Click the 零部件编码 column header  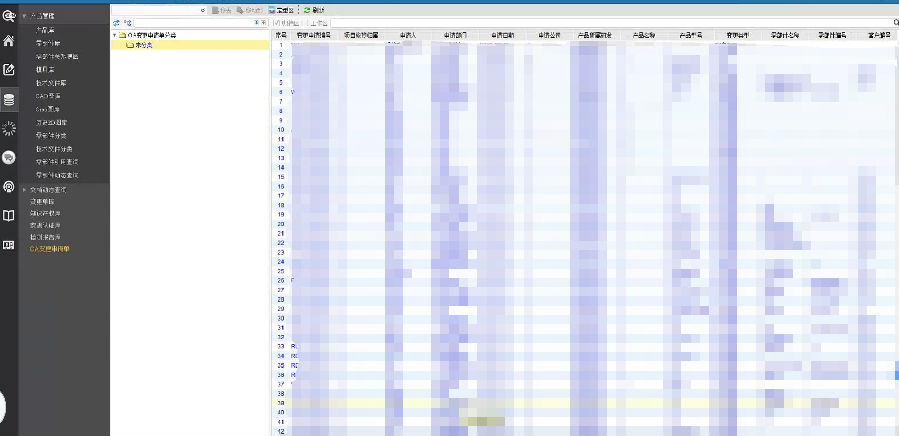pyautogui.click(x=832, y=35)
